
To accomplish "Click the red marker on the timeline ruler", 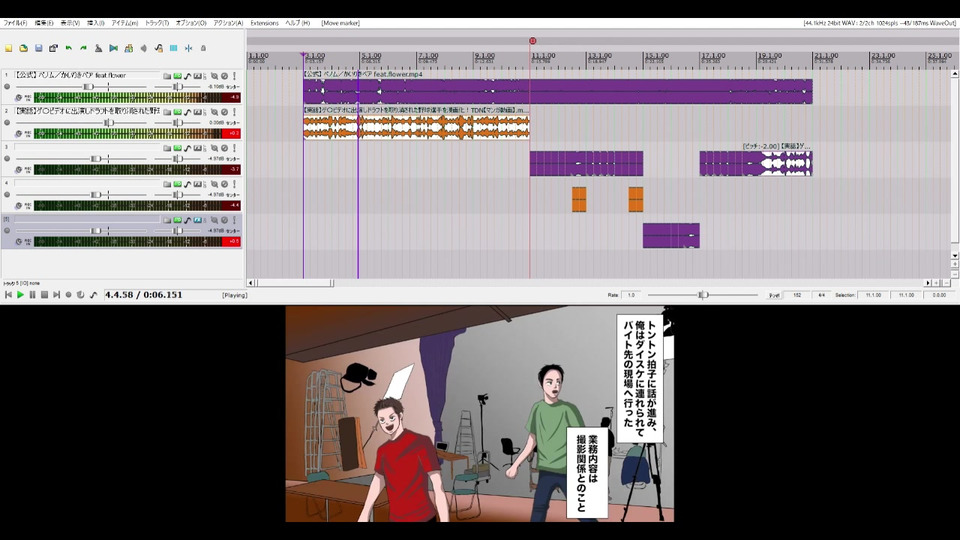I will (533, 41).
